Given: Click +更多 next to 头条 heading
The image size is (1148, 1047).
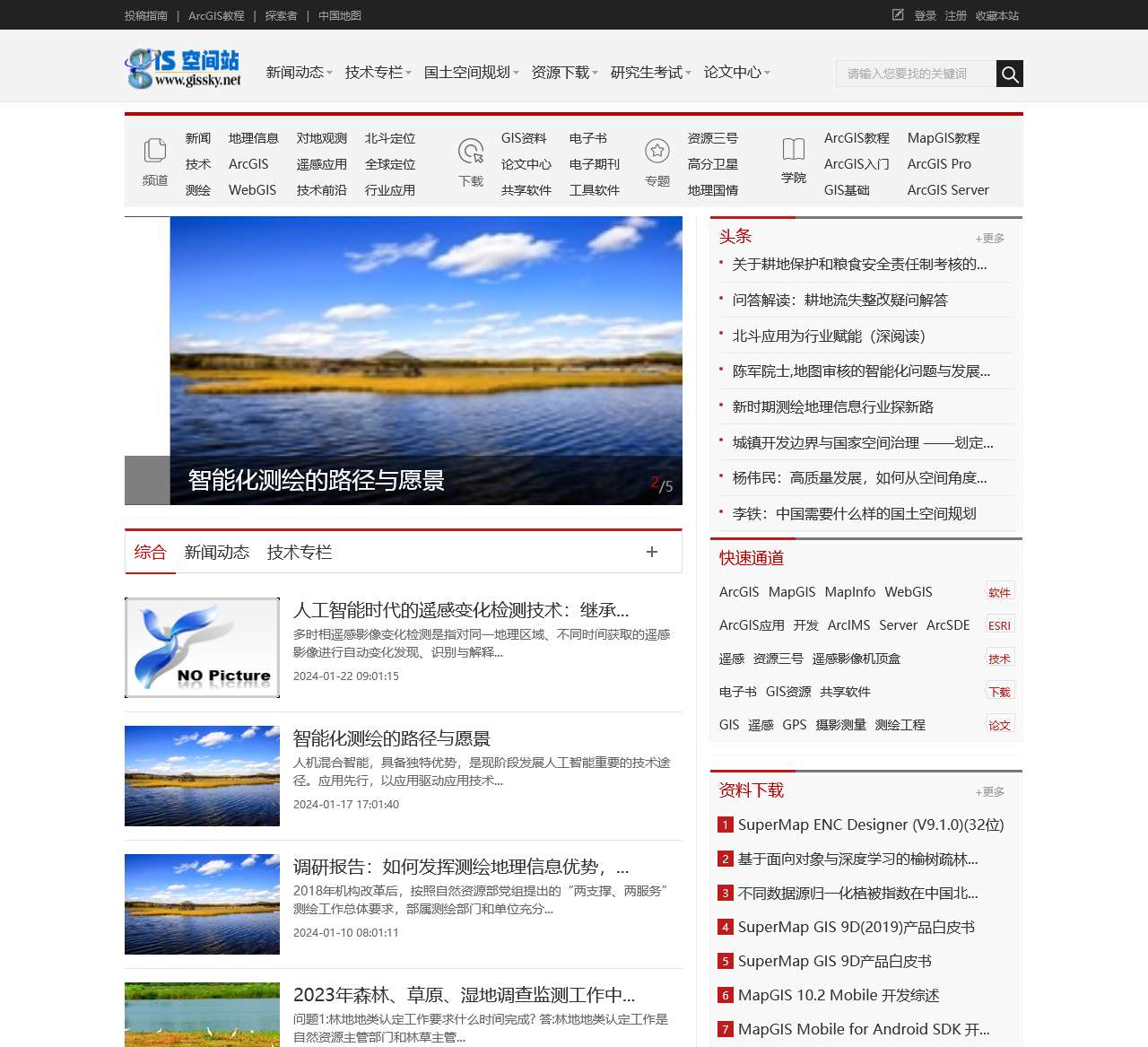Looking at the screenshot, I should point(988,239).
